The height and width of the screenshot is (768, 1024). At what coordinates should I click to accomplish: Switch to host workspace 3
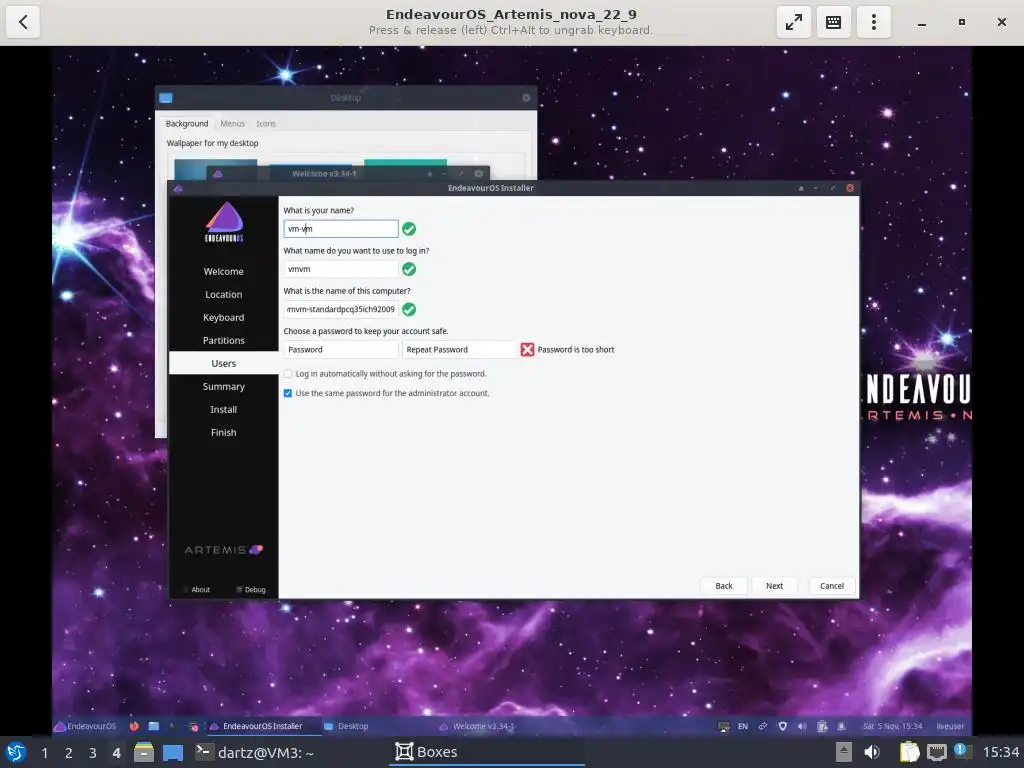click(93, 753)
